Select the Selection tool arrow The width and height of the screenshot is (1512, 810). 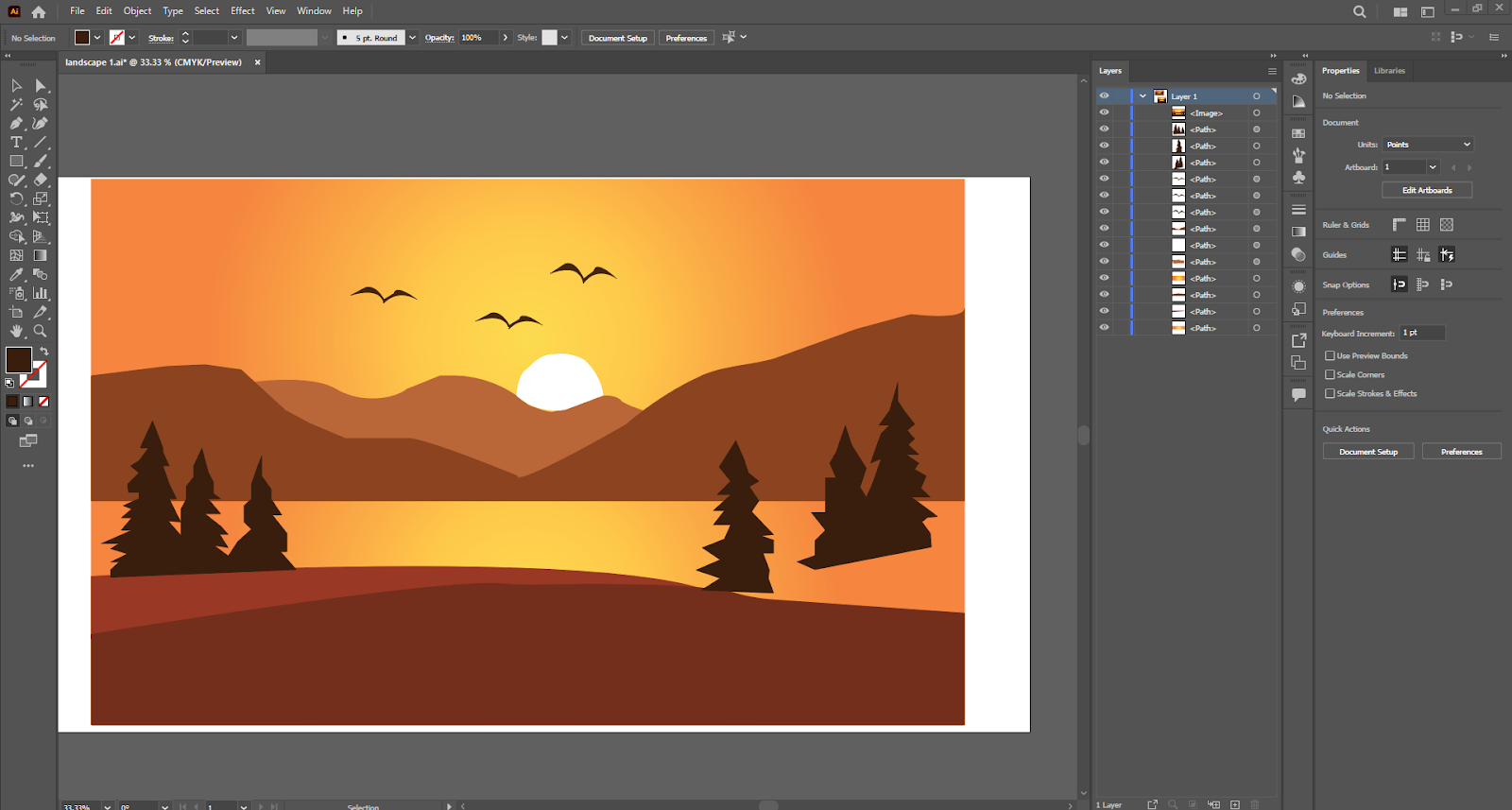[x=16, y=85]
